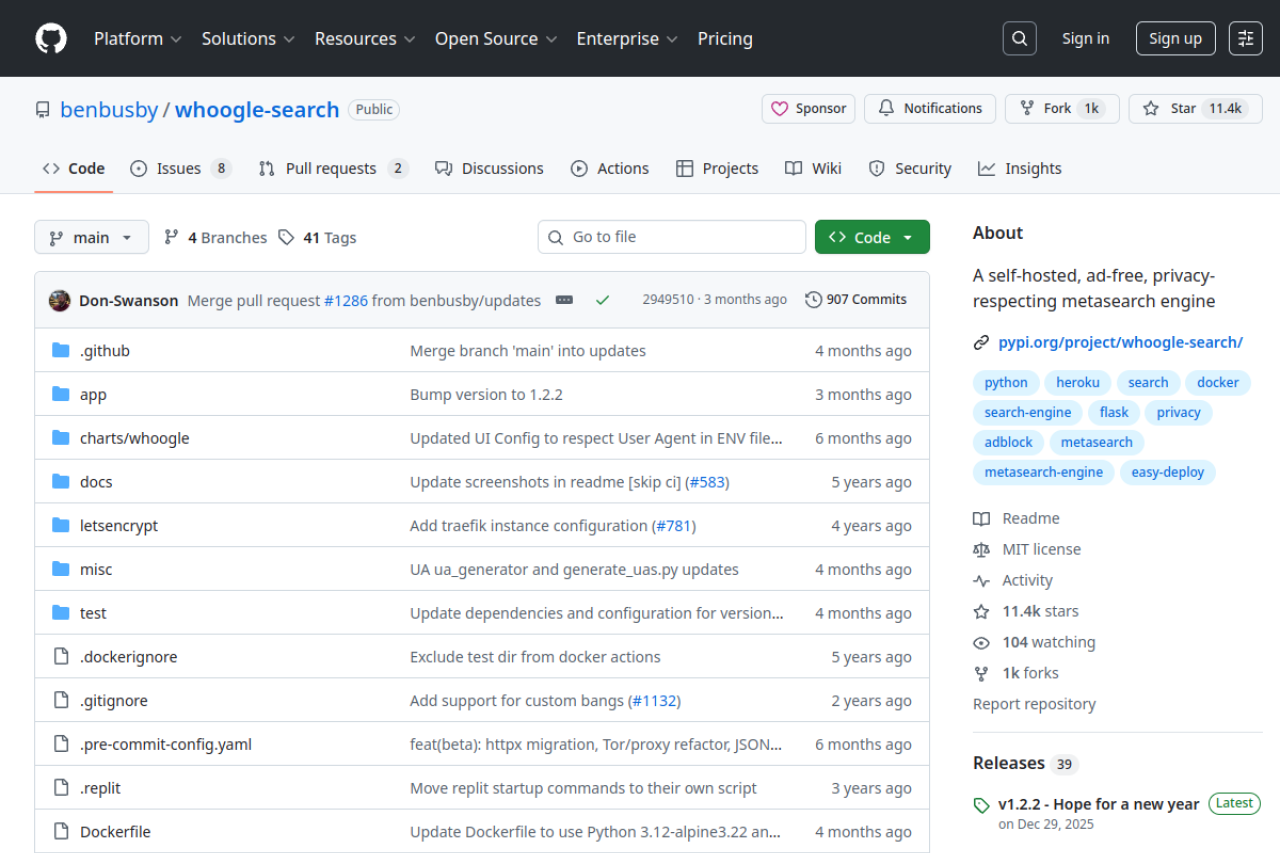This screenshot has height=853, width=1280.
Task: Star the whoogle-search repository
Action: pyautogui.click(x=1194, y=108)
